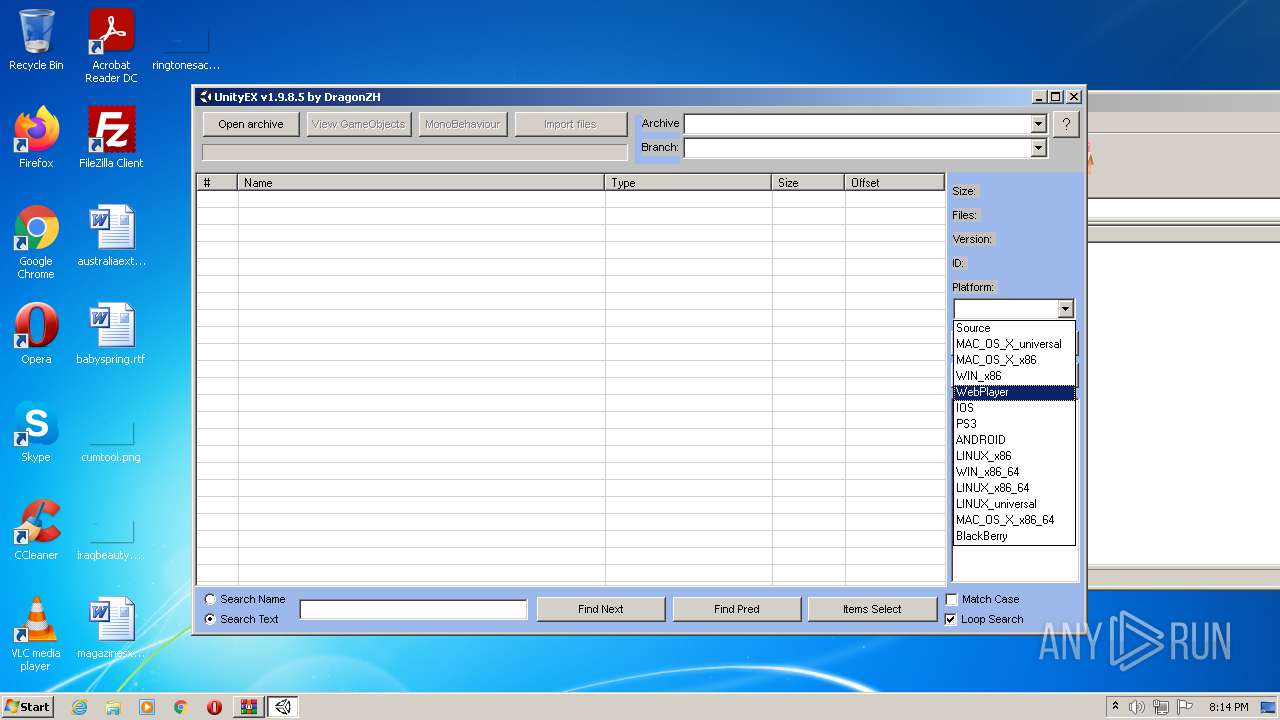Open the magazines Word document icon
The width and height of the screenshot is (1280, 720).
pos(111,628)
